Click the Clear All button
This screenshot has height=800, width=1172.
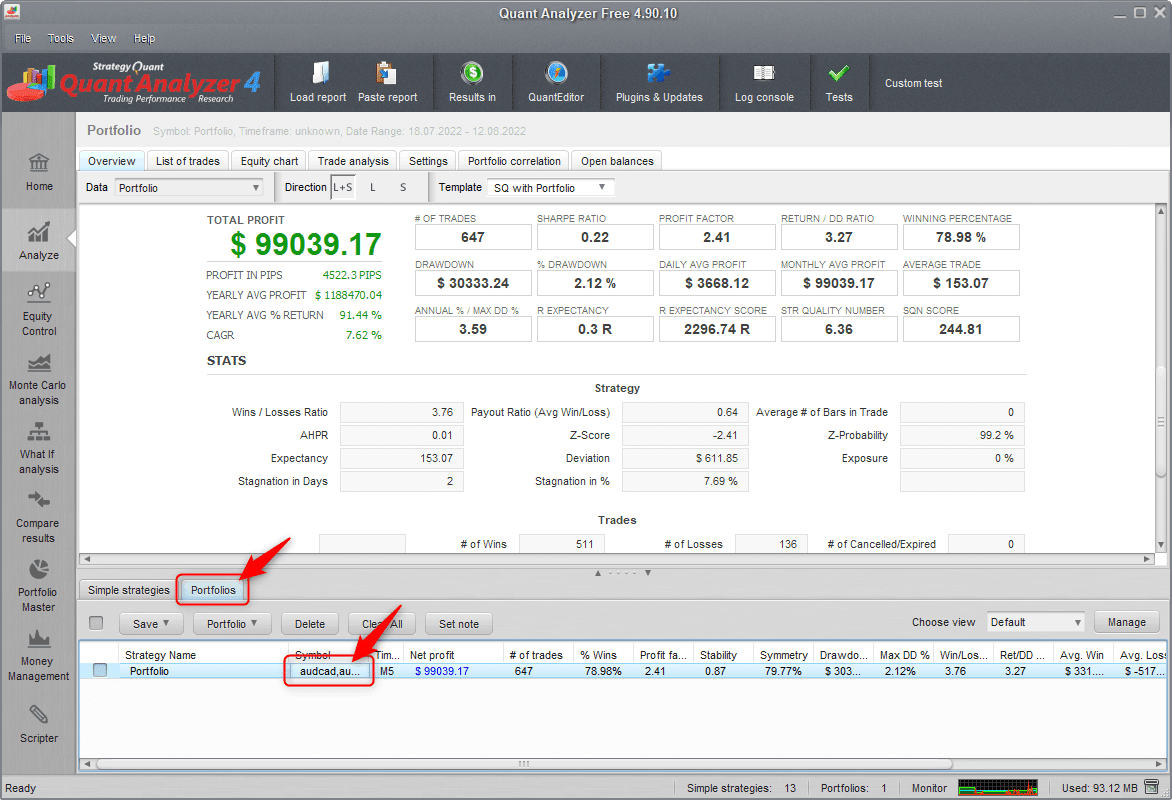click(382, 624)
